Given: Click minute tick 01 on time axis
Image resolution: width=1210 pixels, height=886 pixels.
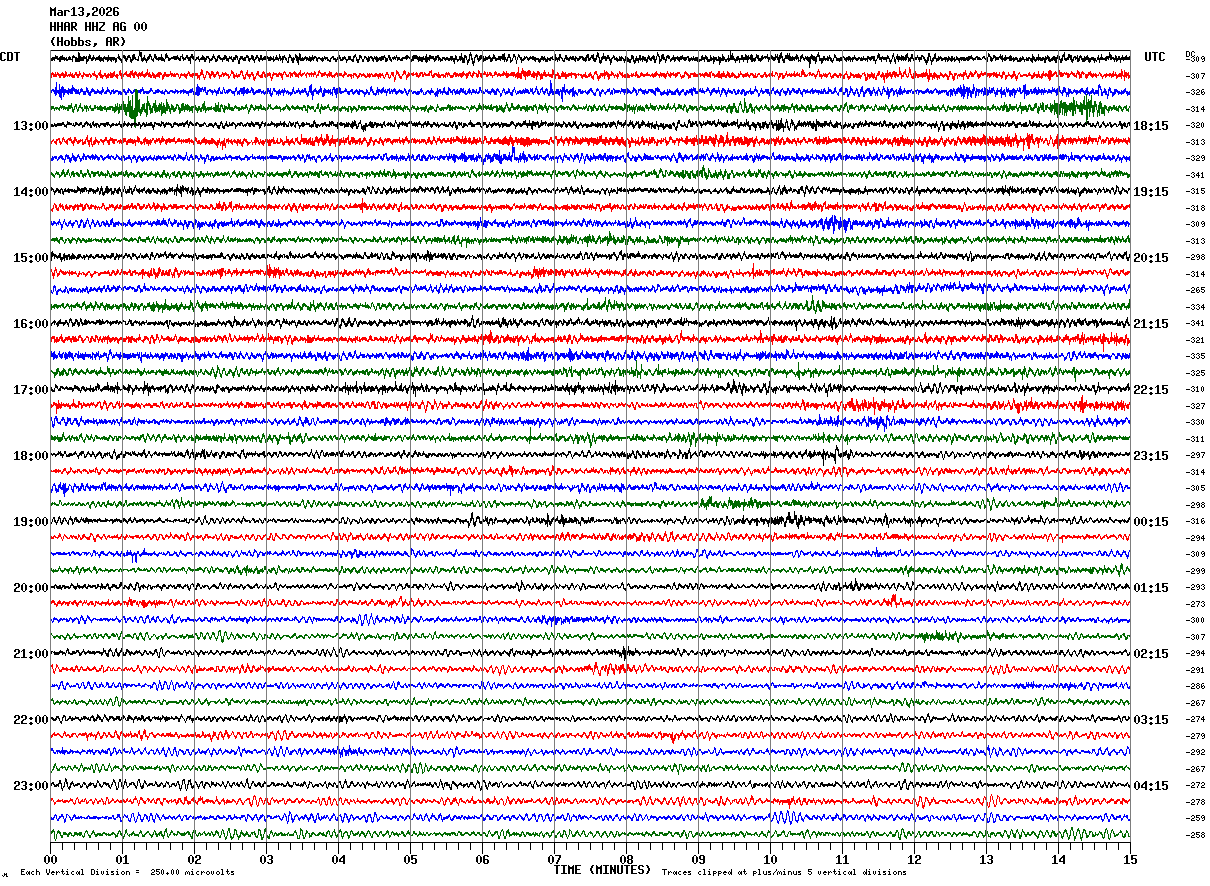Looking at the screenshot, I should [x=122, y=859].
